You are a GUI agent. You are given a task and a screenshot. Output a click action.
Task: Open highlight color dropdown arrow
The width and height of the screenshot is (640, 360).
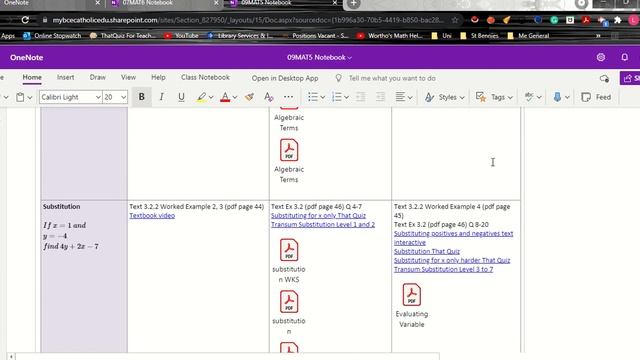[211, 97]
